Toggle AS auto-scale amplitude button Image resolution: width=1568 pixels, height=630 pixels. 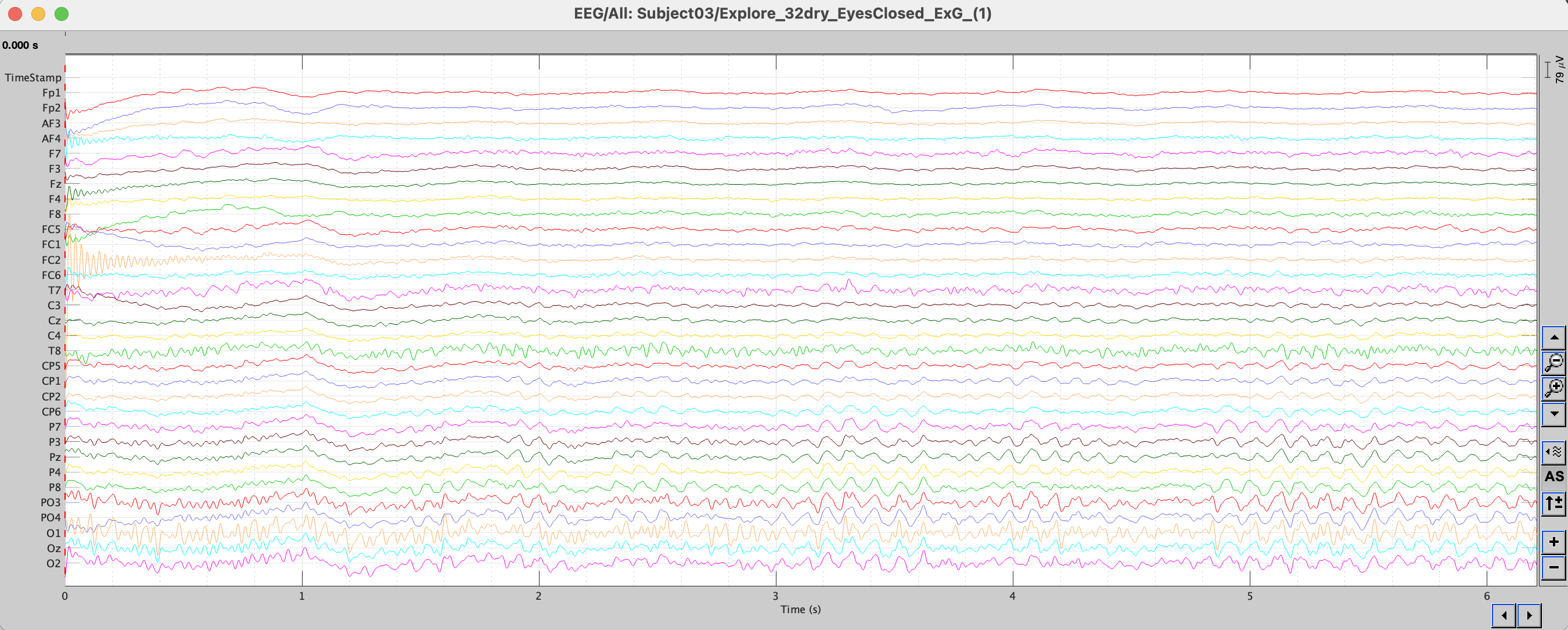(1553, 477)
